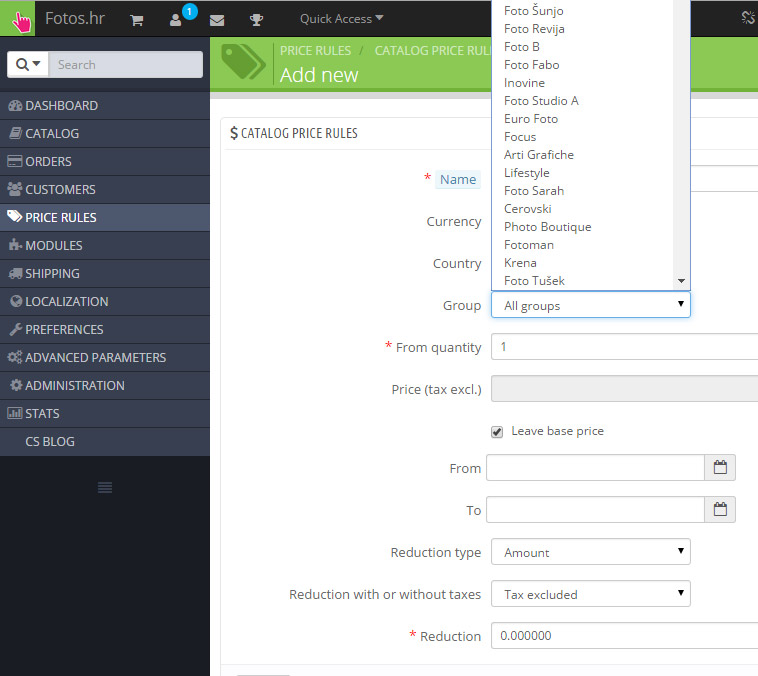This screenshot has height=676, width=758.
Task: Collapse the Group 'All groups' dropdown
Action: click(x=590, y=305)
